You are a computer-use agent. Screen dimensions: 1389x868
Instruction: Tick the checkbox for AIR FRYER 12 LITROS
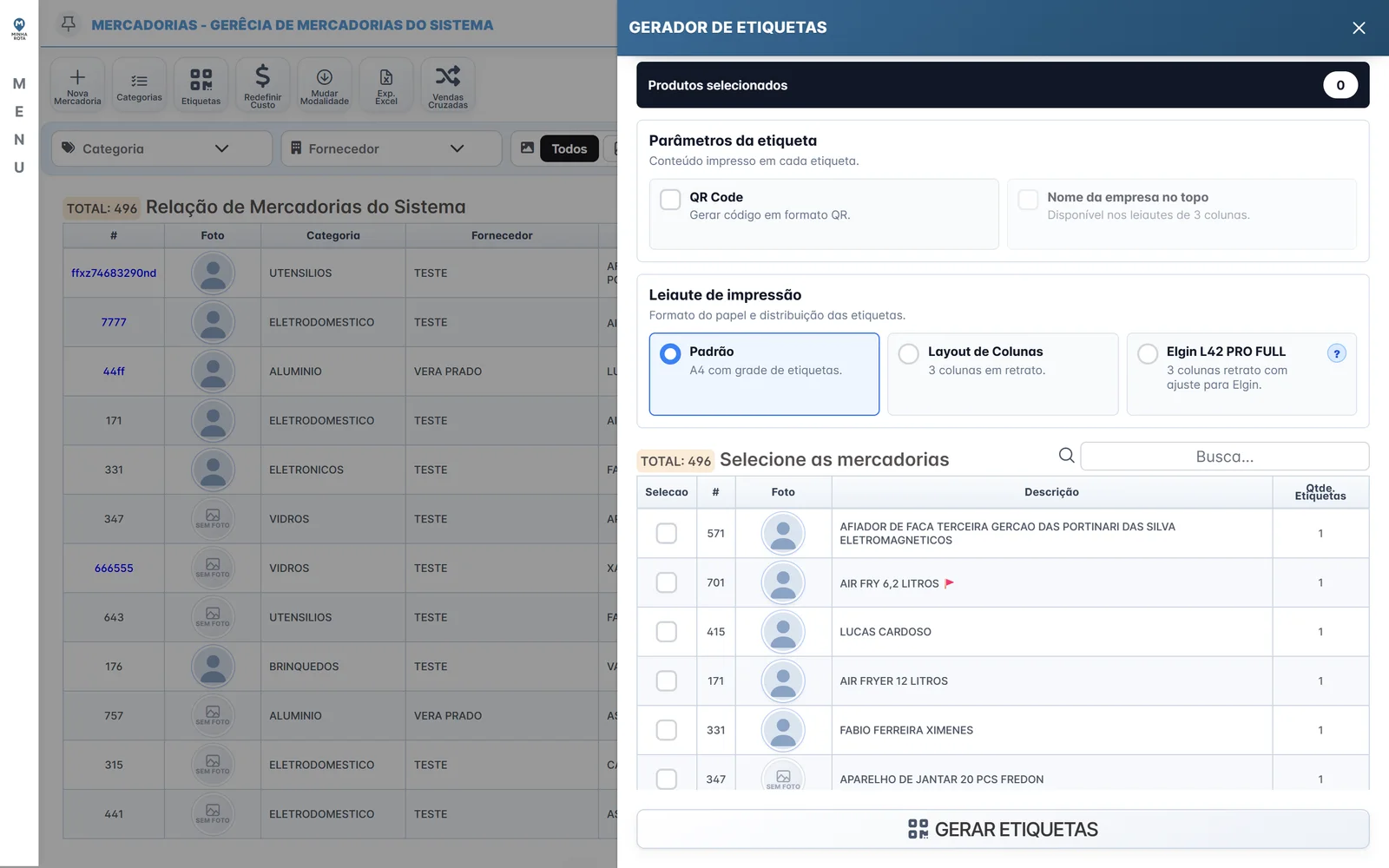point(667,681)
